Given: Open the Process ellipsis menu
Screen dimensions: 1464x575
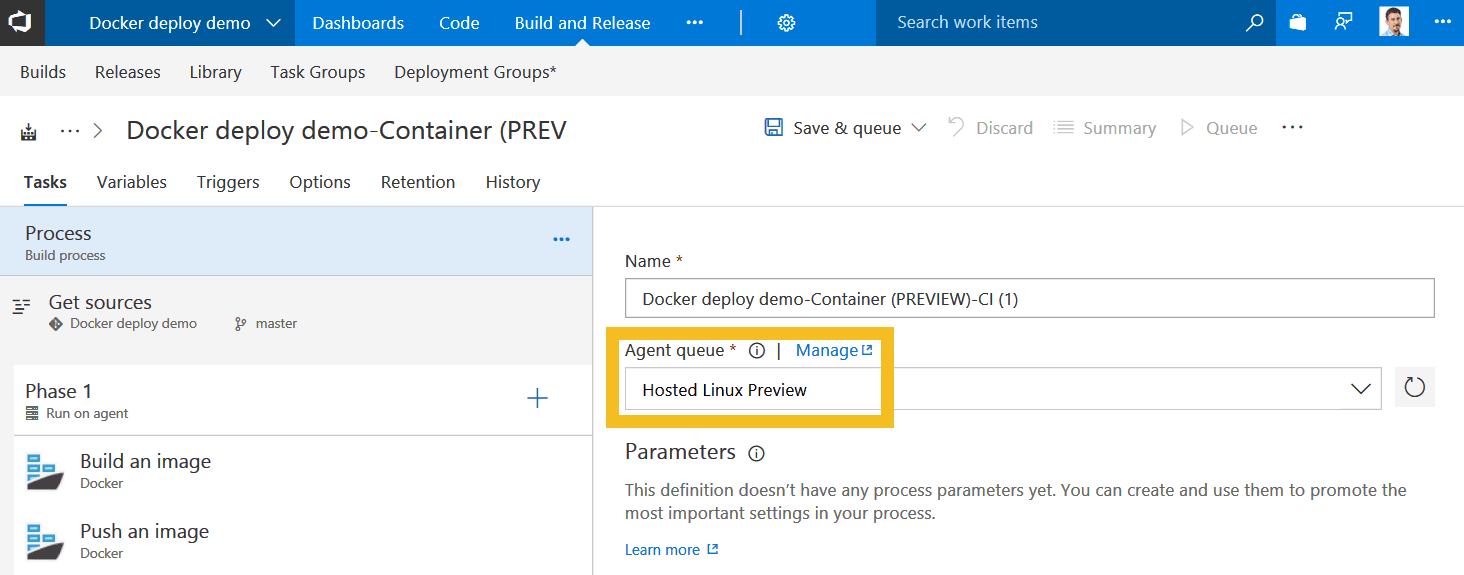Looking at the screenshot, I should [562, 240].
